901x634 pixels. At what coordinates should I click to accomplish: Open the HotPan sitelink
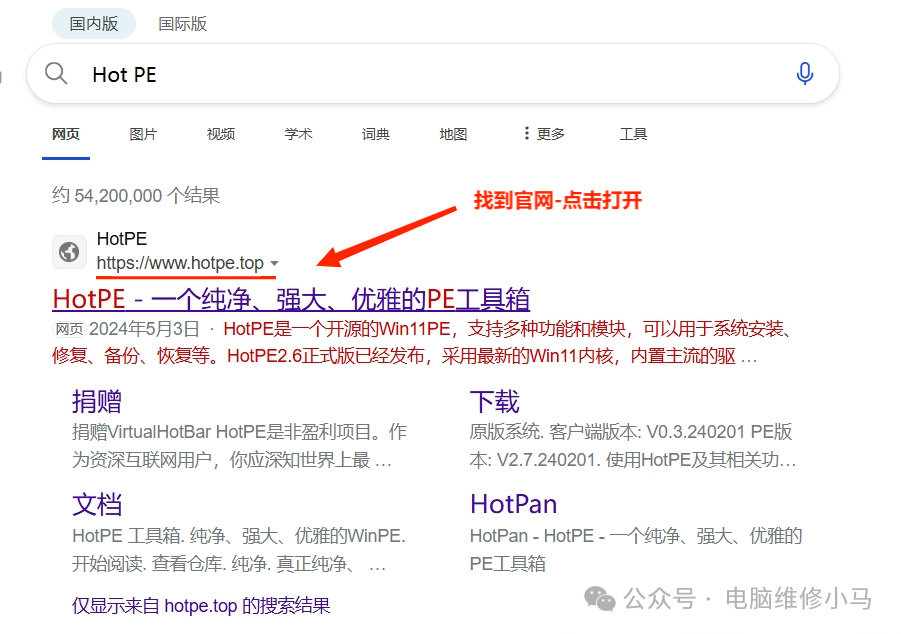pyautogui.click(x=513, y=504)
